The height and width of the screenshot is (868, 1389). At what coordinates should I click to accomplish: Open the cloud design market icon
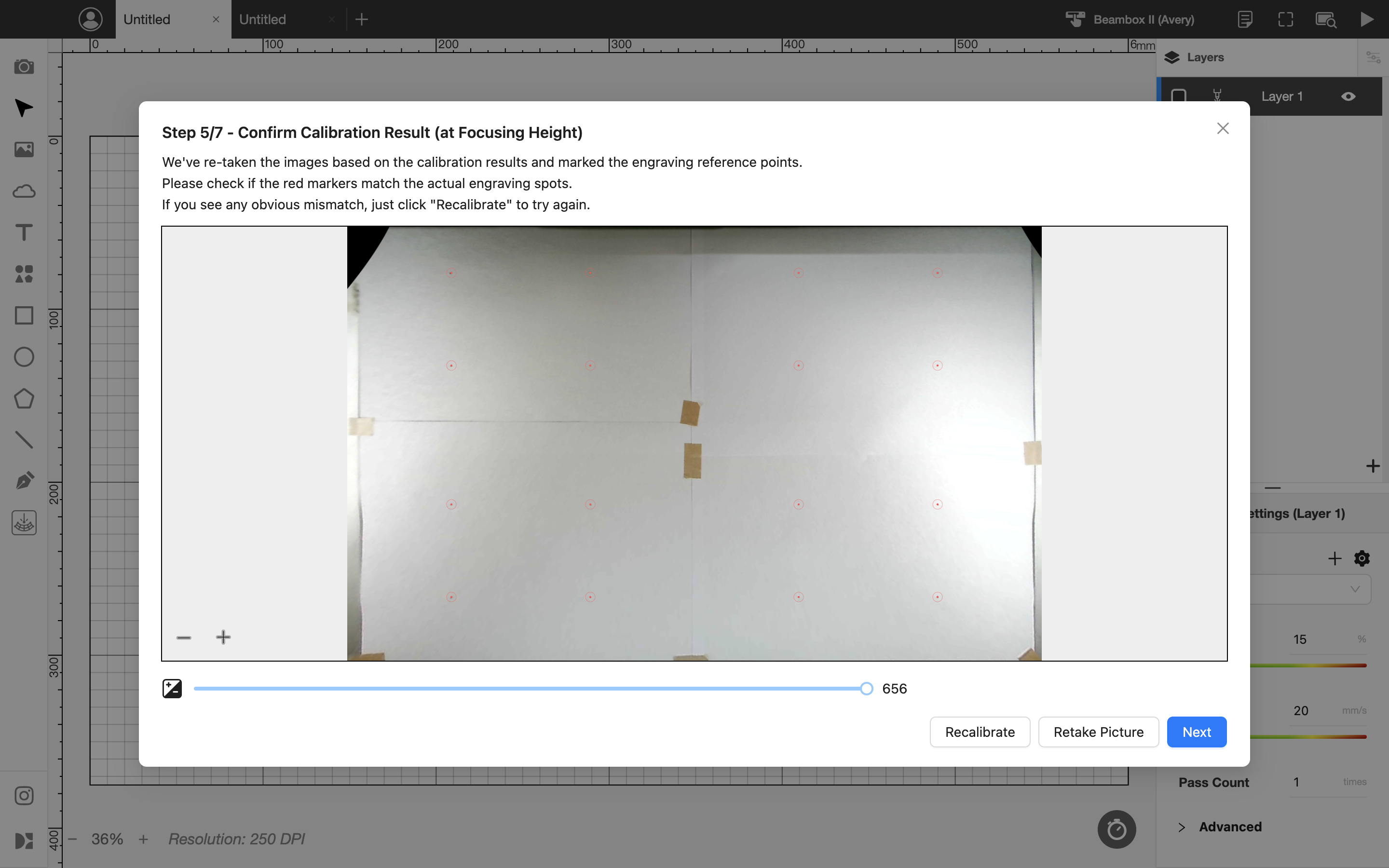(24, 191)
